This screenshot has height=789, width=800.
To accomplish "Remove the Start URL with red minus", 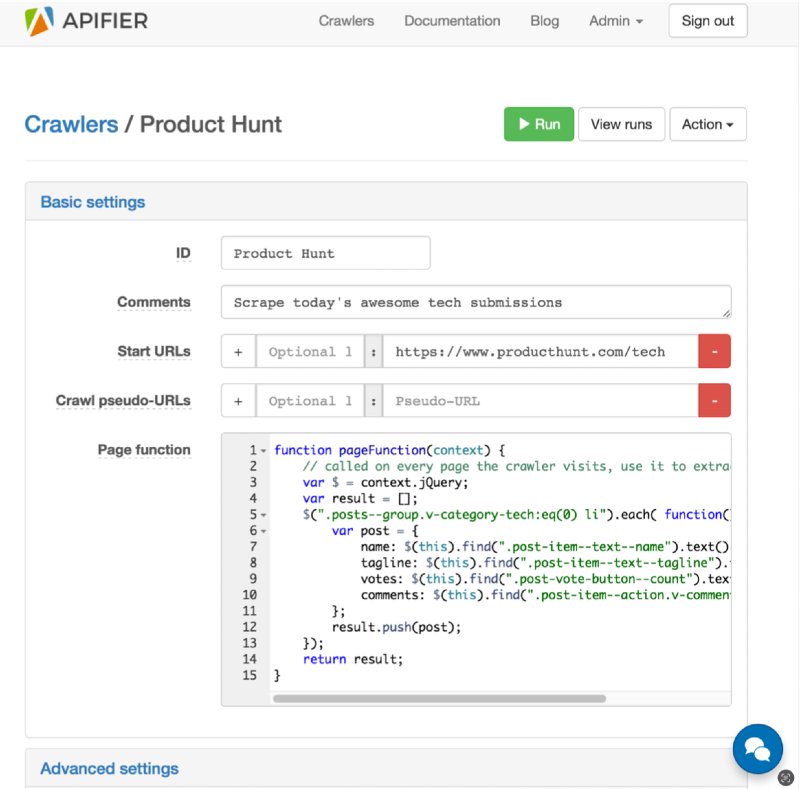I will coord(714,352).
